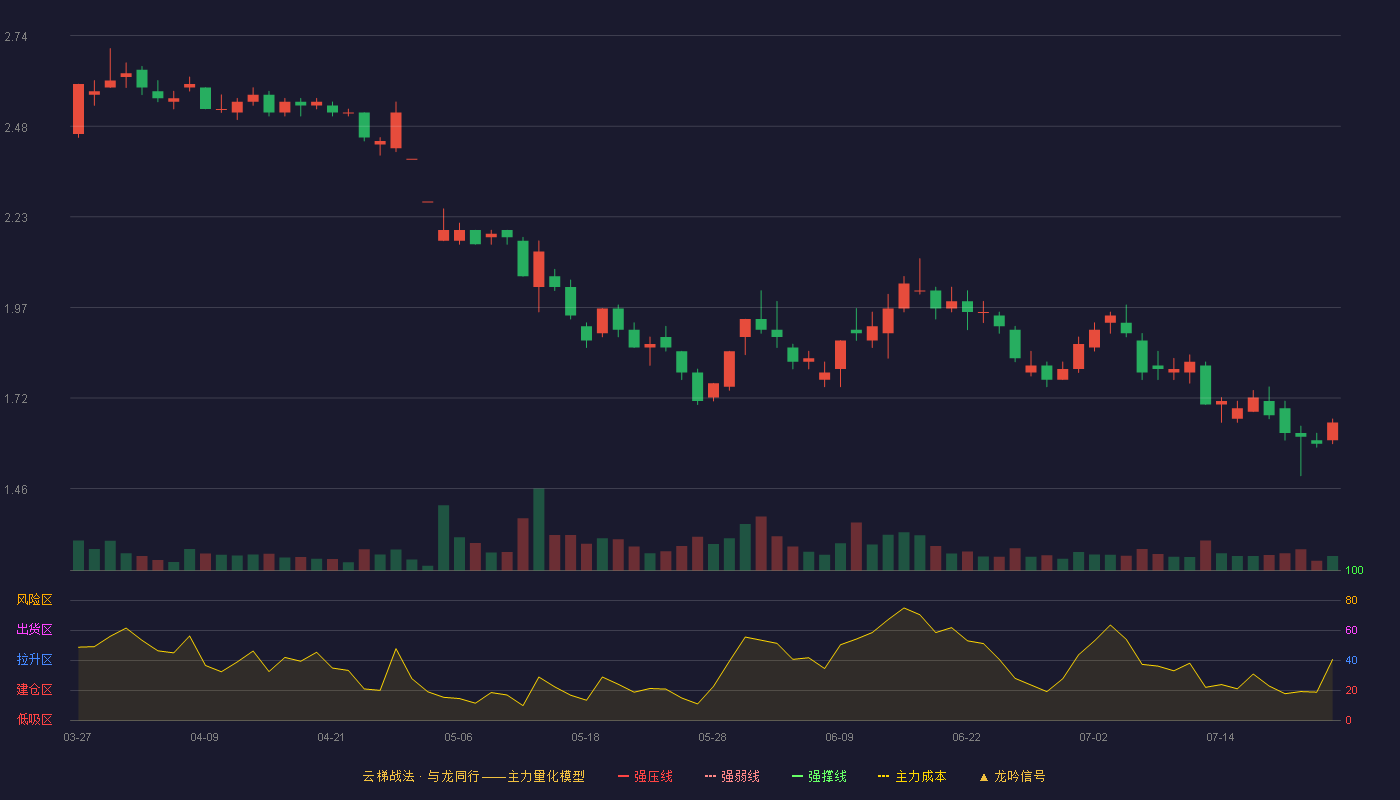Toggle the 强压线 legend series

pyautogui.click(x=645, y=776)
